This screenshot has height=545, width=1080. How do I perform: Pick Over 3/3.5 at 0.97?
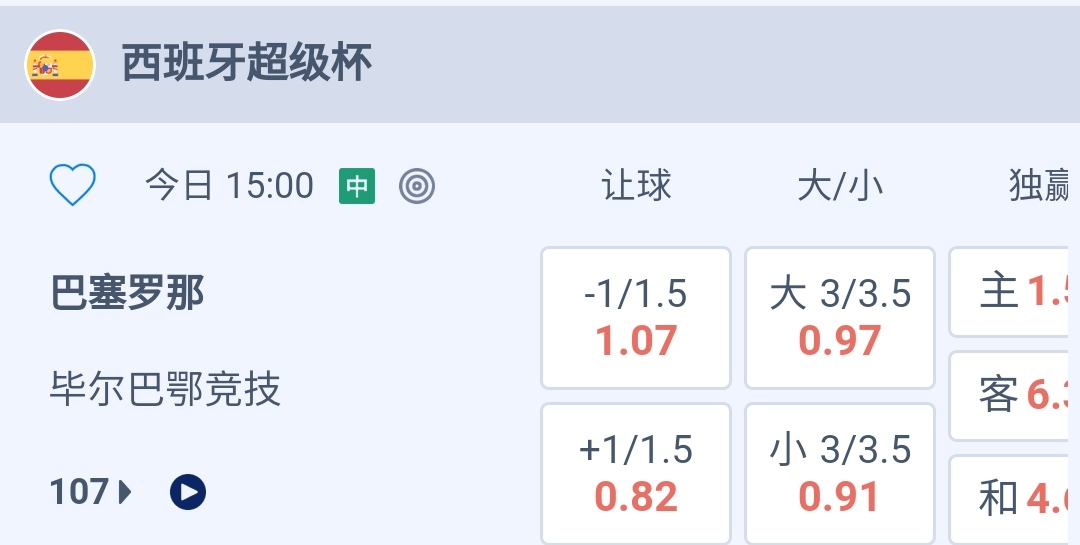[x=840, y=318]
